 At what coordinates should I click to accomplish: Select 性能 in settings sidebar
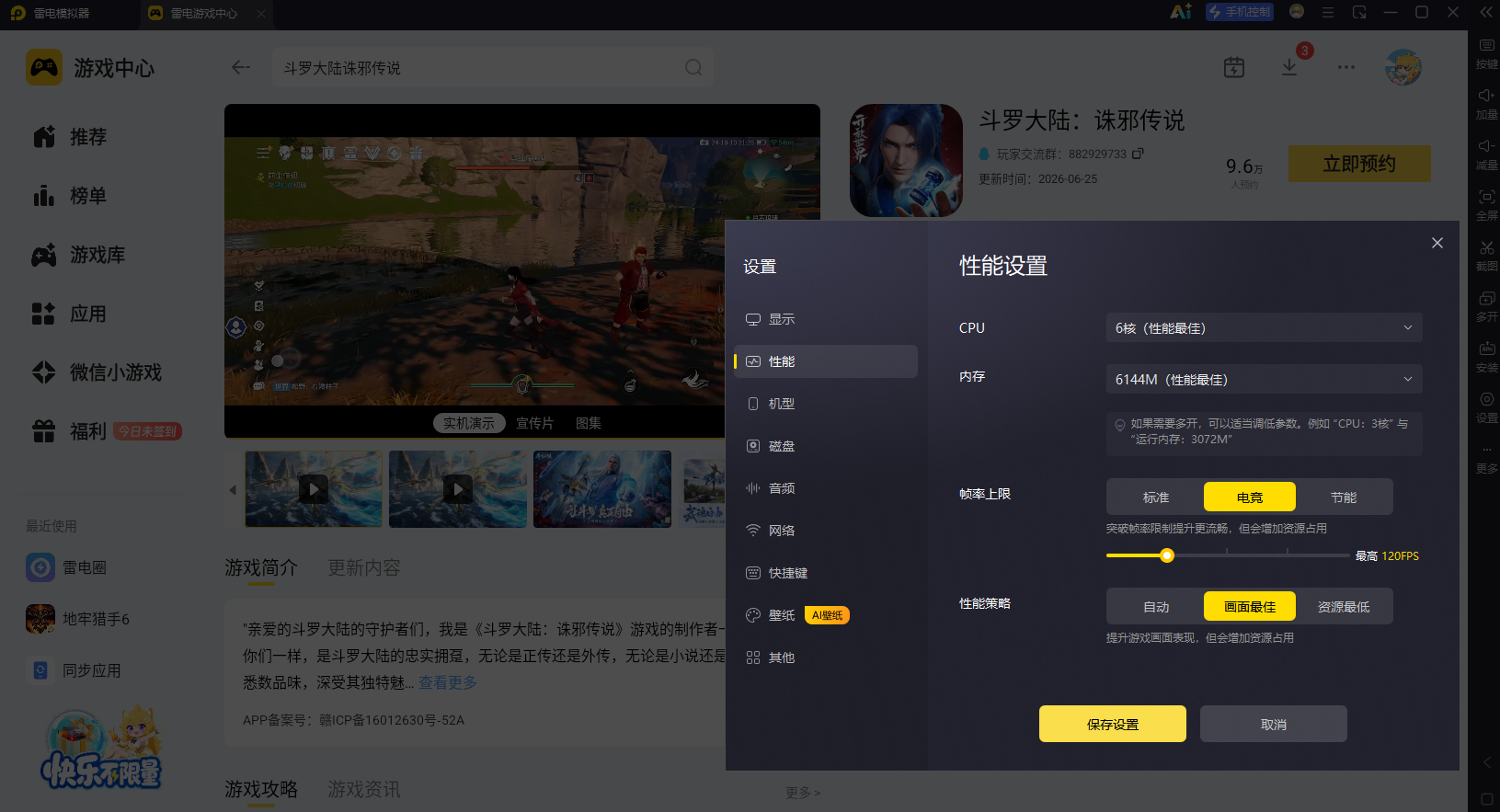coord(826,361)
